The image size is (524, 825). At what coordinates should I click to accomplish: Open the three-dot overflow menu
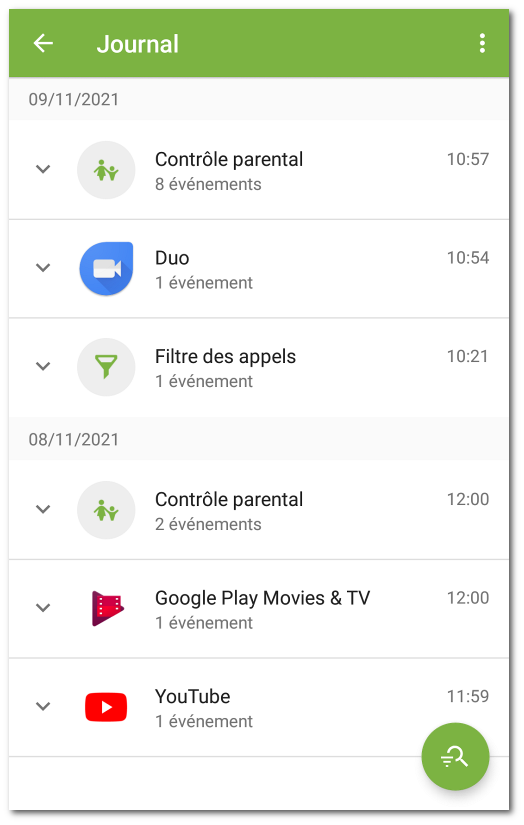point(482,43)
